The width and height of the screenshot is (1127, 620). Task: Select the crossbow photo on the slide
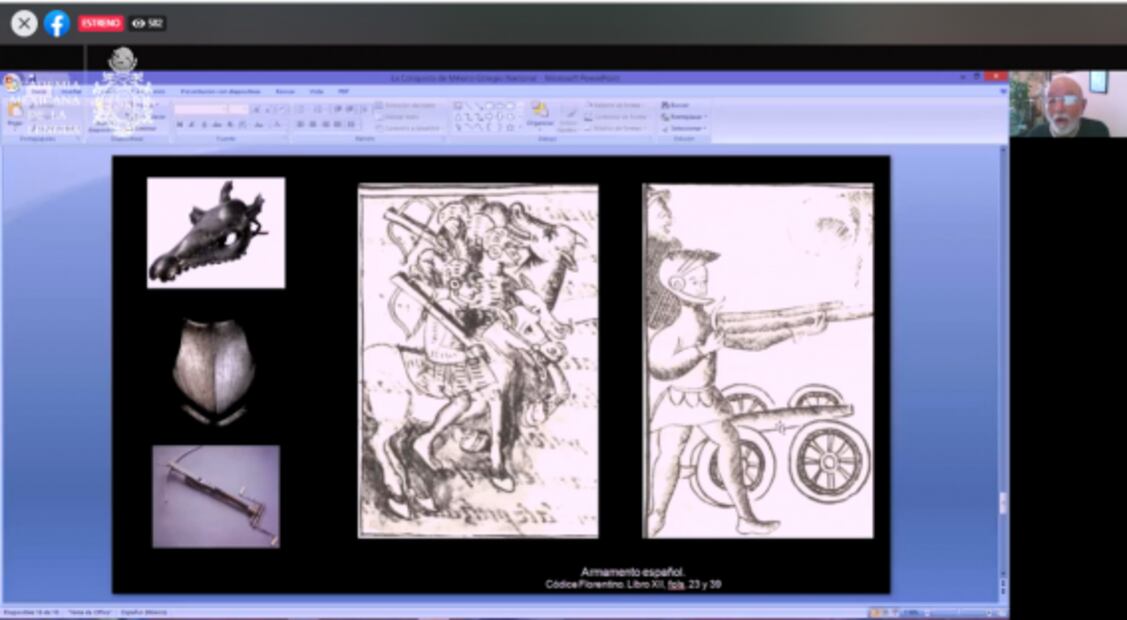(x=215, y=496)
